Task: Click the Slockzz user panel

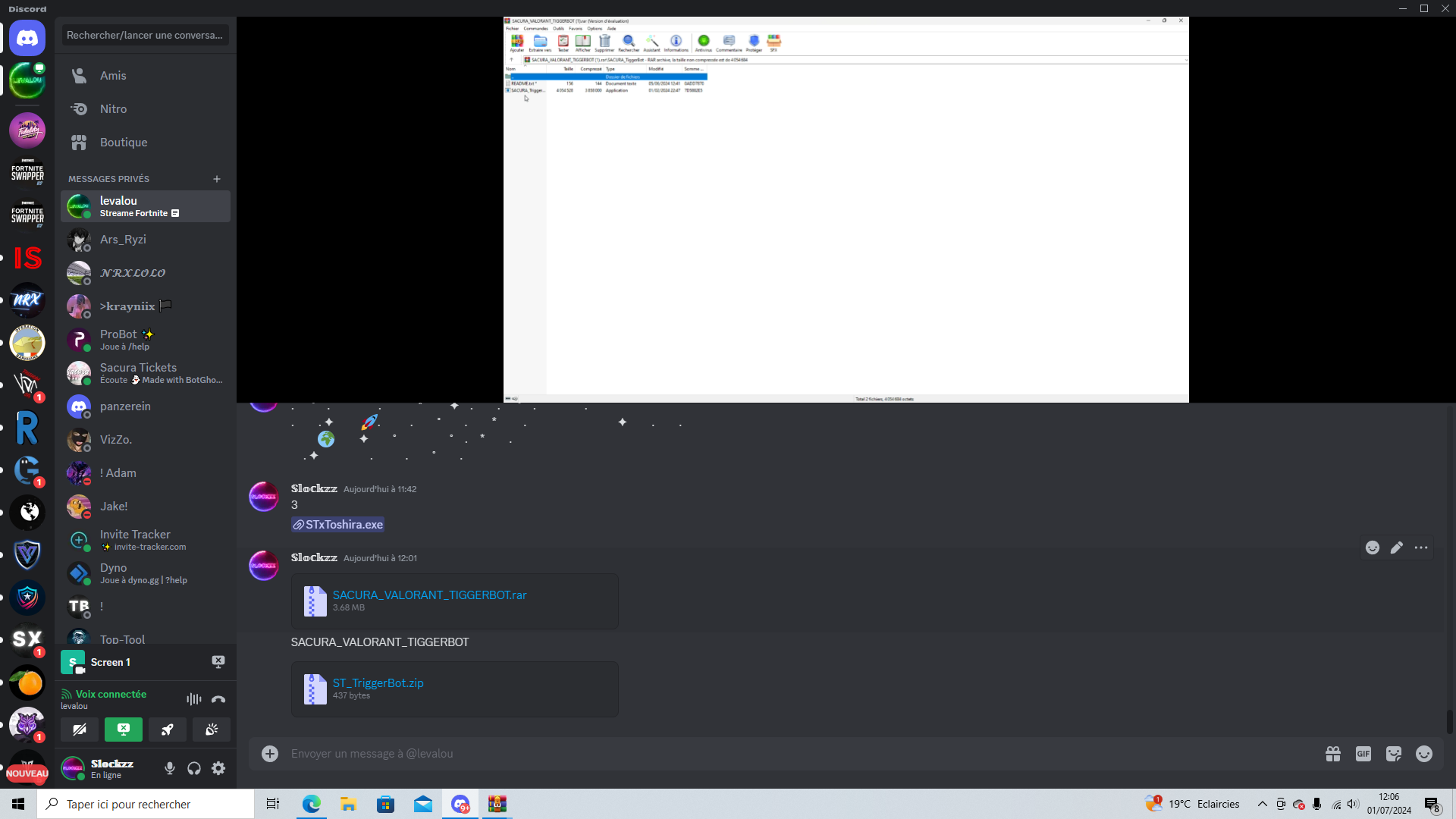Action: click(x=108, y=768)
